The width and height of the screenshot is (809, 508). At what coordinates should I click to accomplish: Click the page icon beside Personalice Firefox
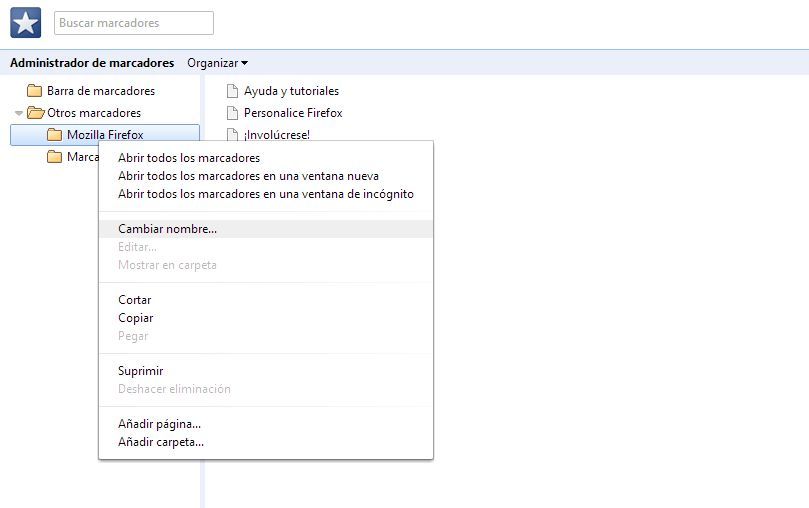[x=233, y=113]
